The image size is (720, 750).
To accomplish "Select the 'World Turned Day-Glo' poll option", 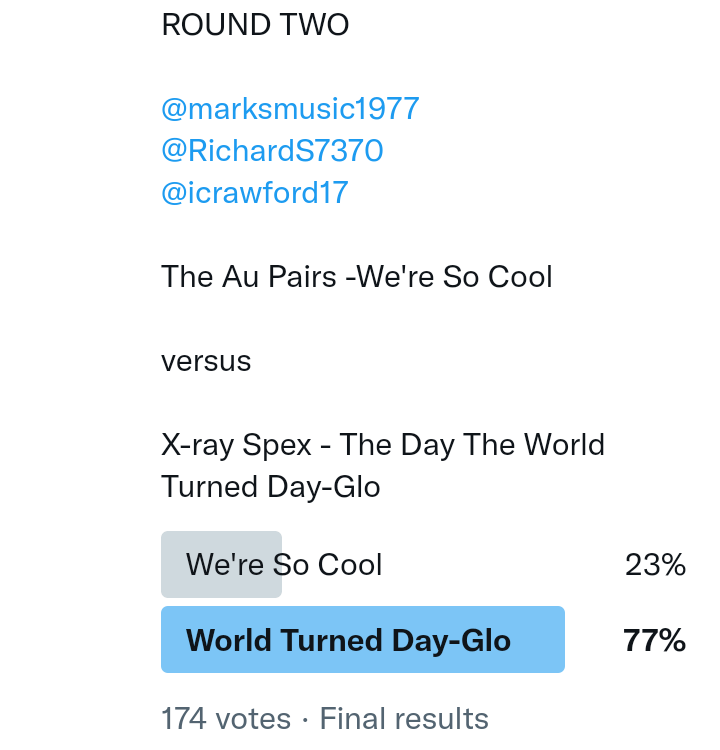I will (x=348, y=640).
